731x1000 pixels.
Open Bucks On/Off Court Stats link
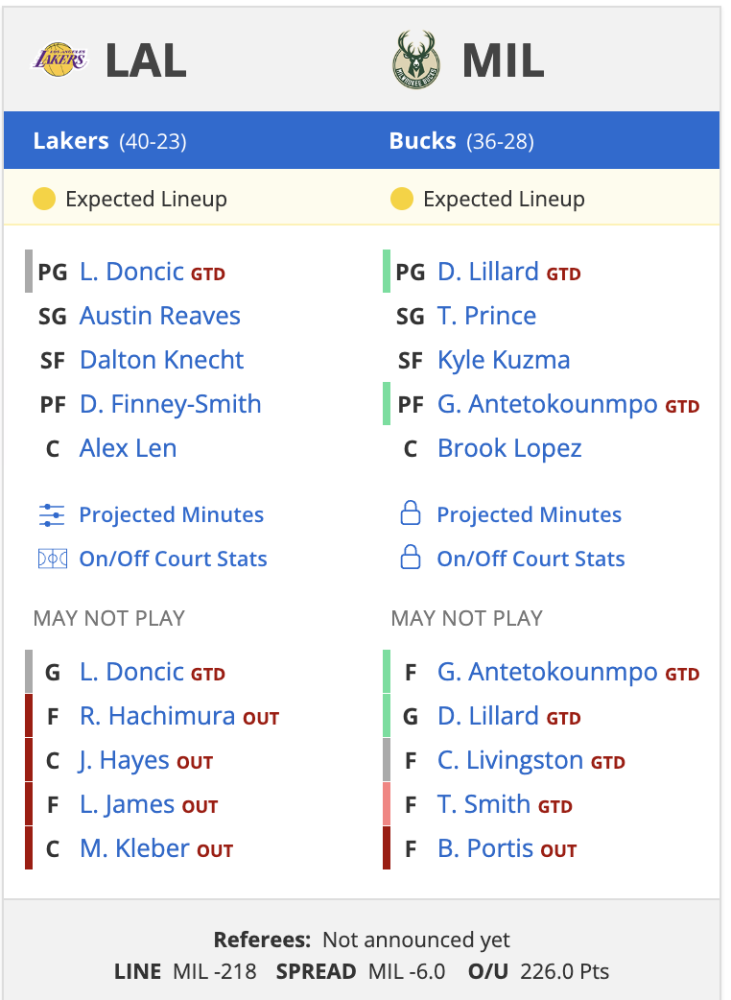coord(531,559)
